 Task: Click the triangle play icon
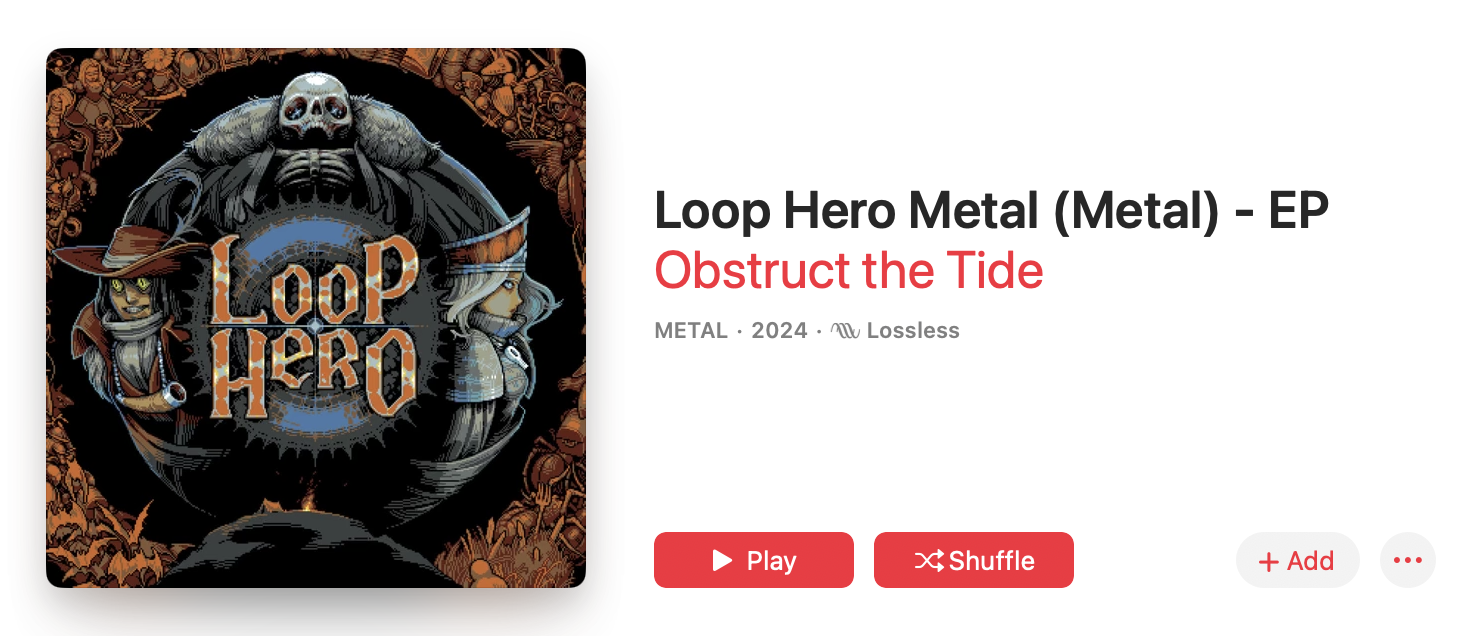pyautogui.click(x=722, y=560)
